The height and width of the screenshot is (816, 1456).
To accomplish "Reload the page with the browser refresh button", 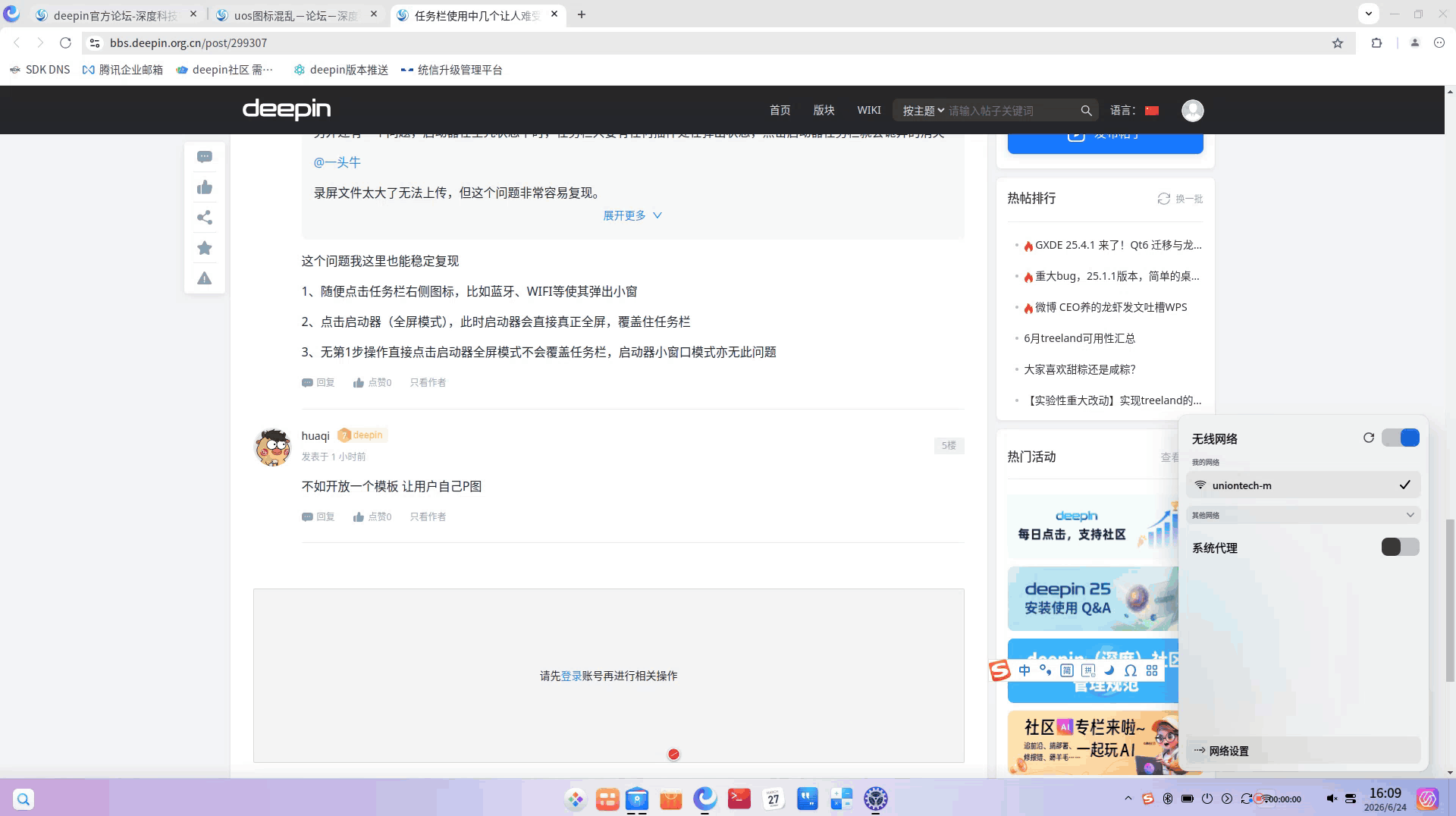I will click(65, 43).
